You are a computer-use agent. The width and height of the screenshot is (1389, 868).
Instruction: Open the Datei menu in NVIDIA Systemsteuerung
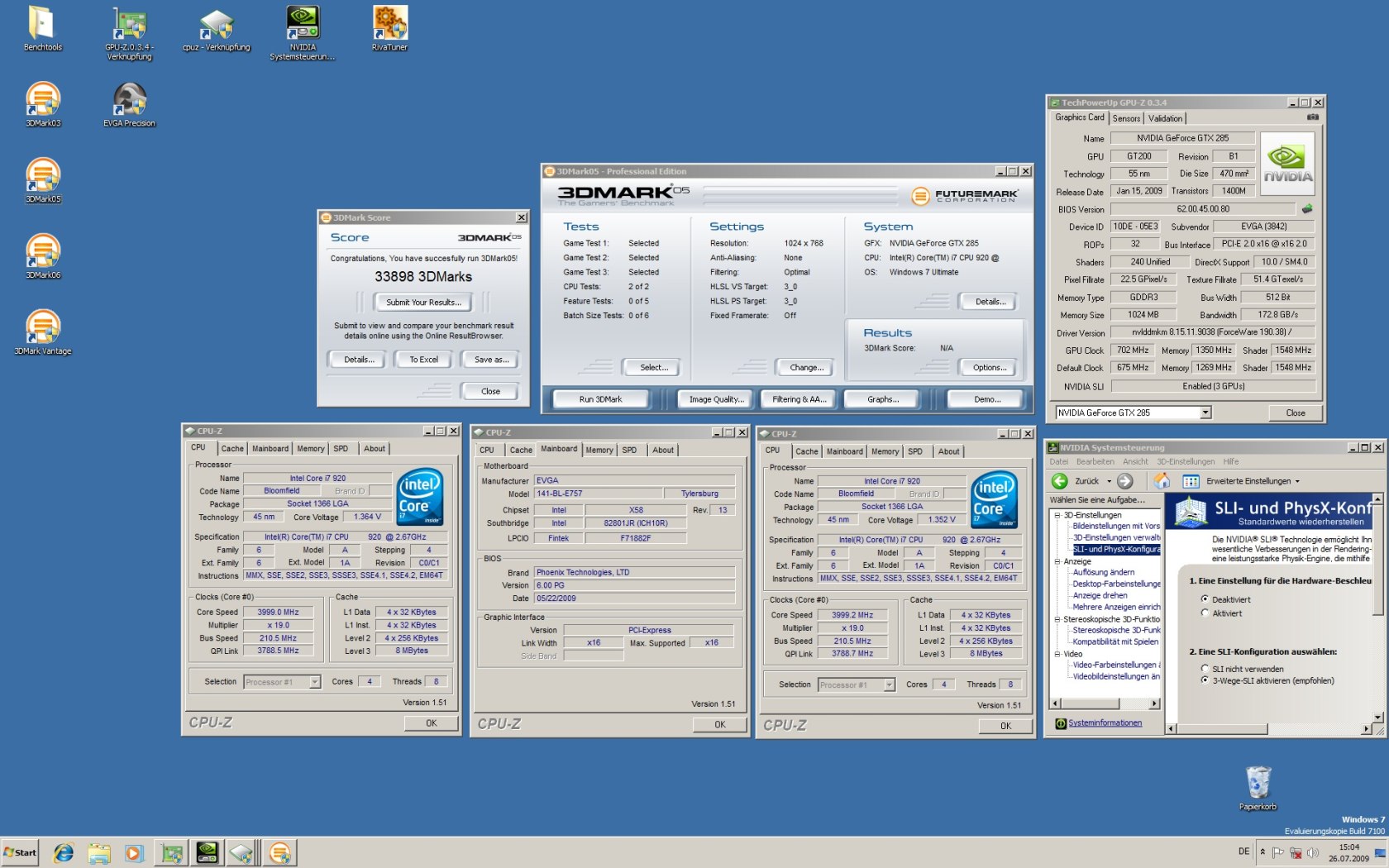[1059, 462]
